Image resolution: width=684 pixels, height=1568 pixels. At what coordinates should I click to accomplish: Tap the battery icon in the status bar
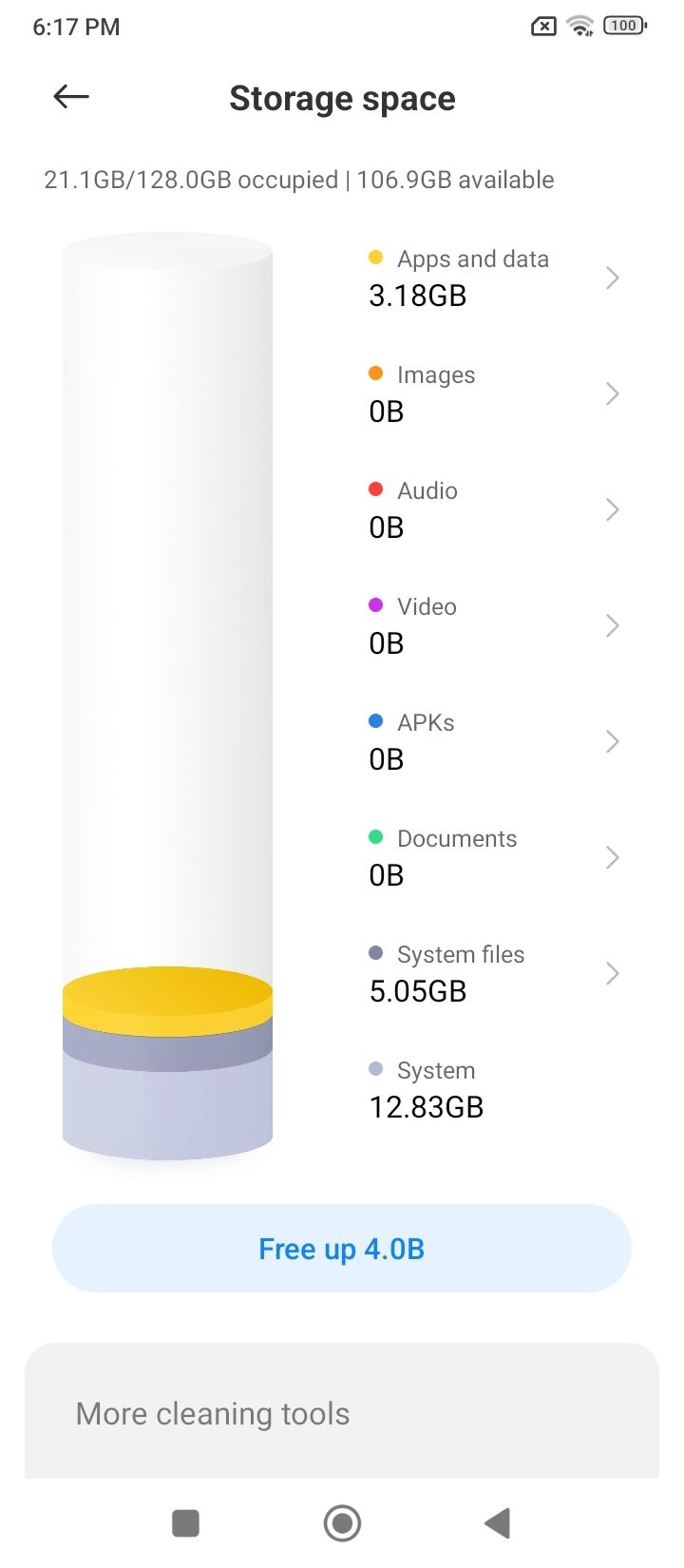[625, 27]
